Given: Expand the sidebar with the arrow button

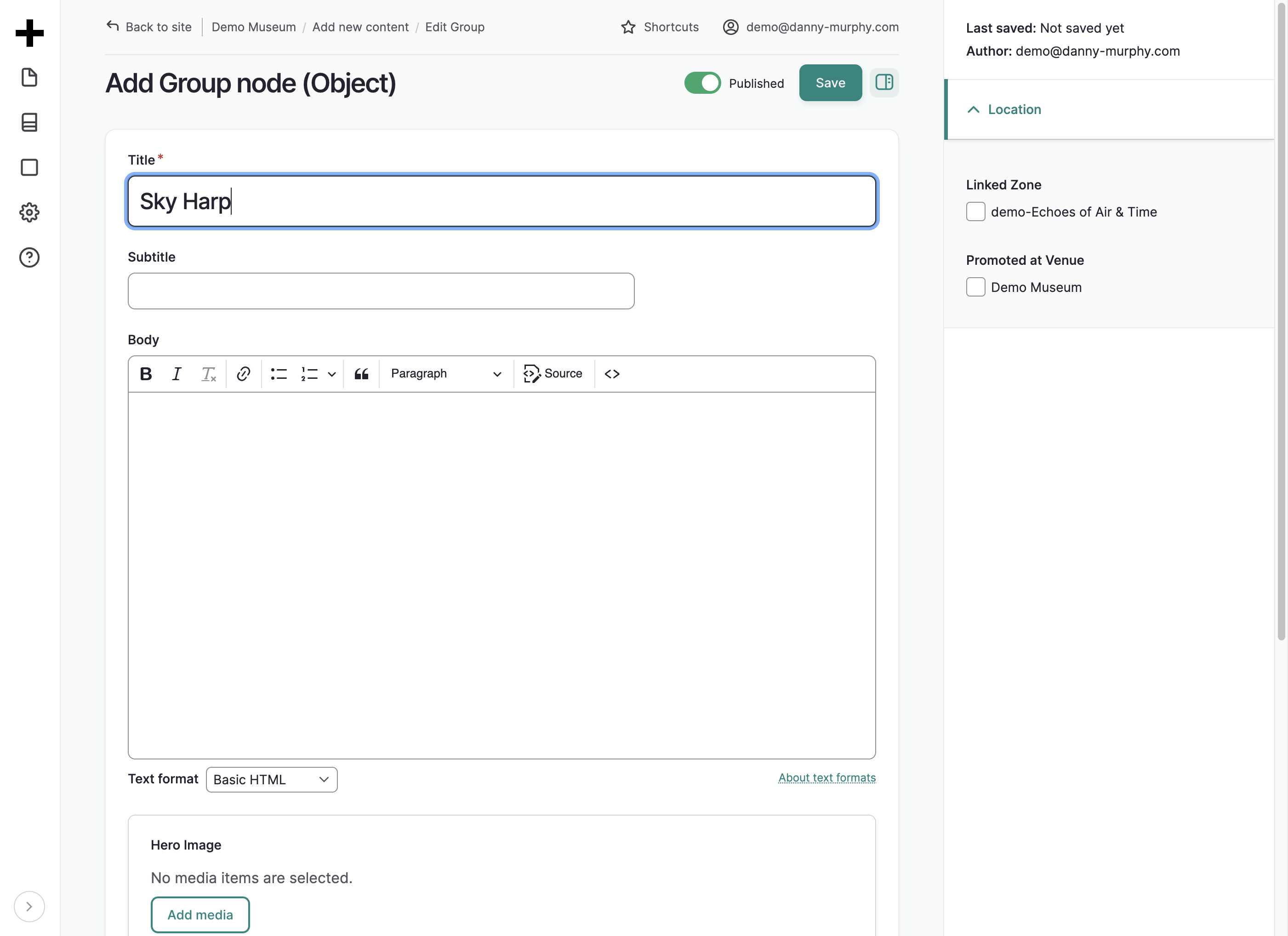Looking at the screenshot, I should [29, 907].
